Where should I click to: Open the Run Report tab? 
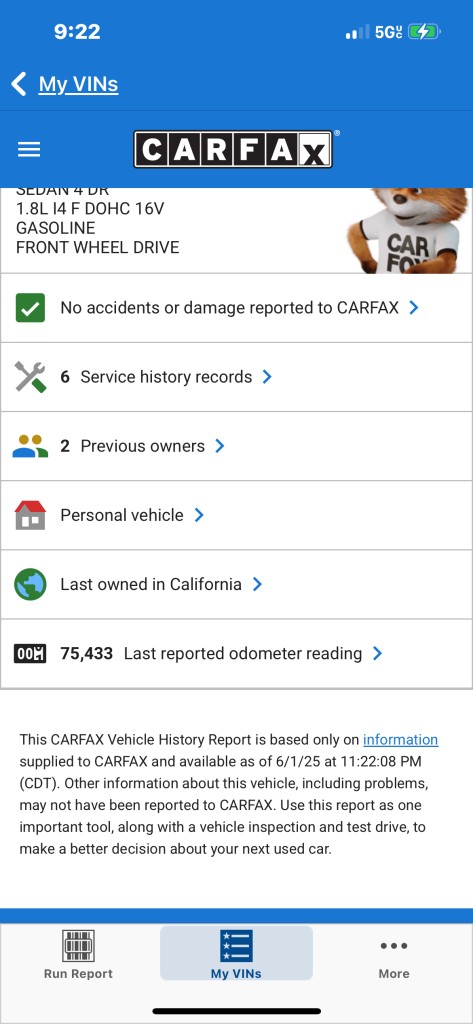click(x=78, y=955)
